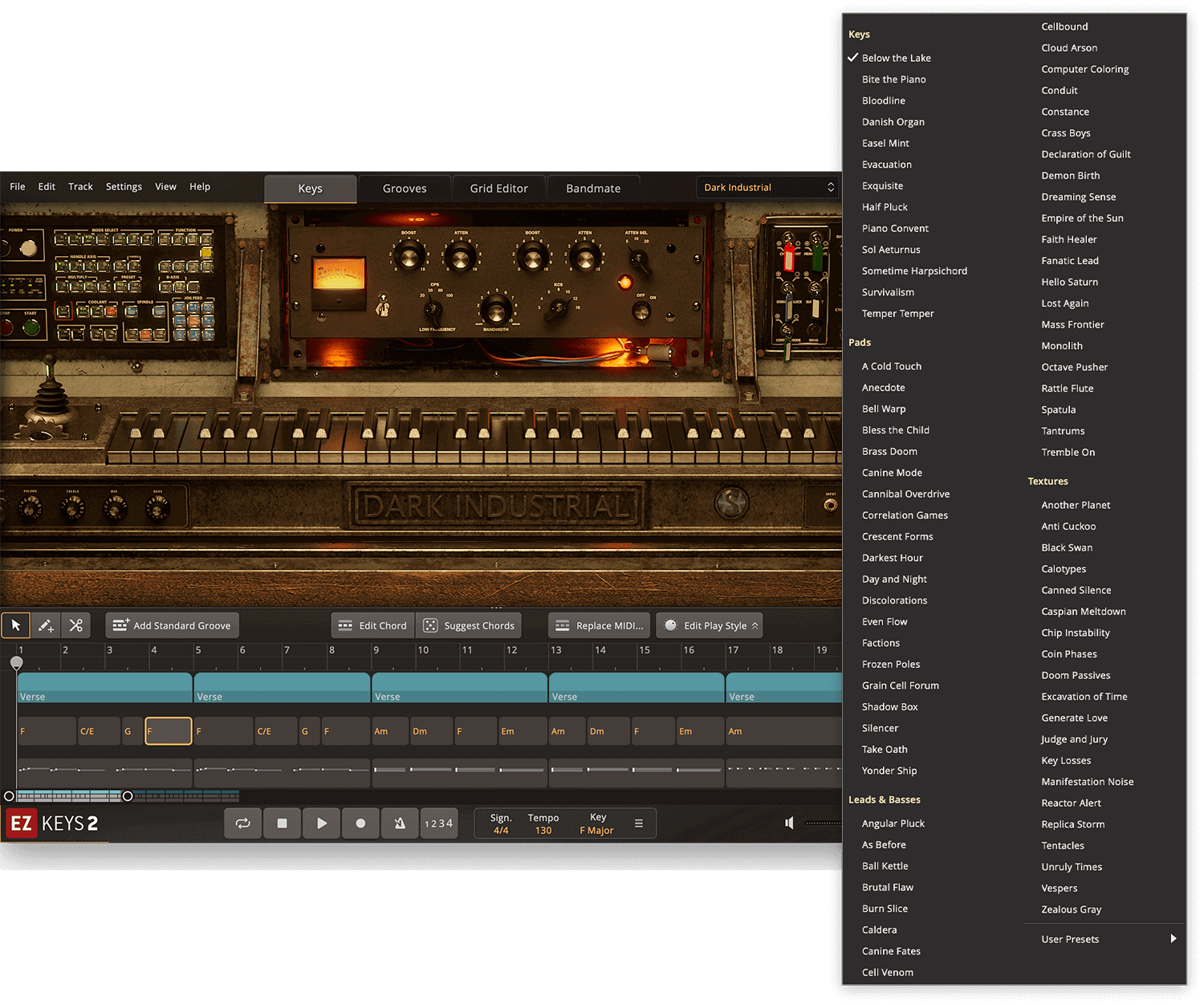Screen dimensions: 1204x1005
Task: Choose the Zealous Gray preset
Action: [1071, 910]
